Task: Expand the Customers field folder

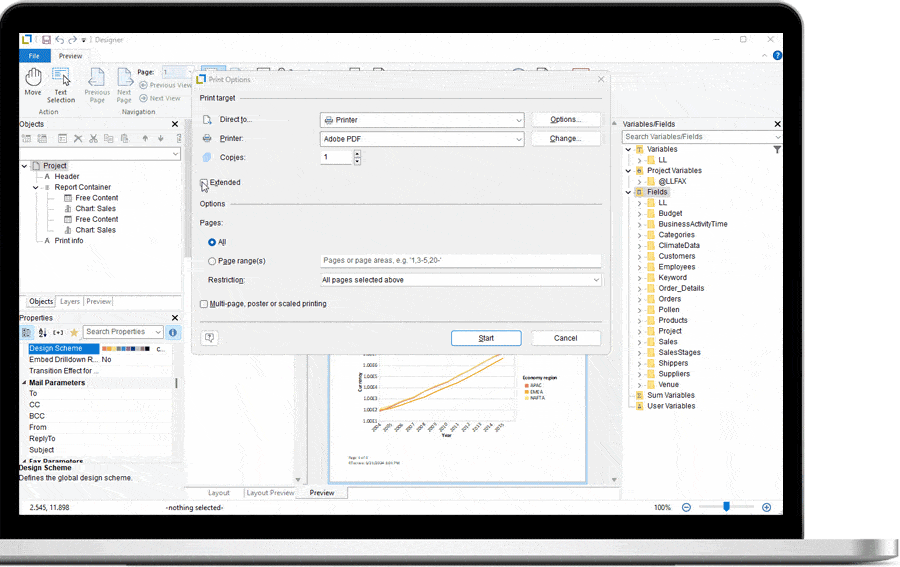Action: tap(639, 257)
